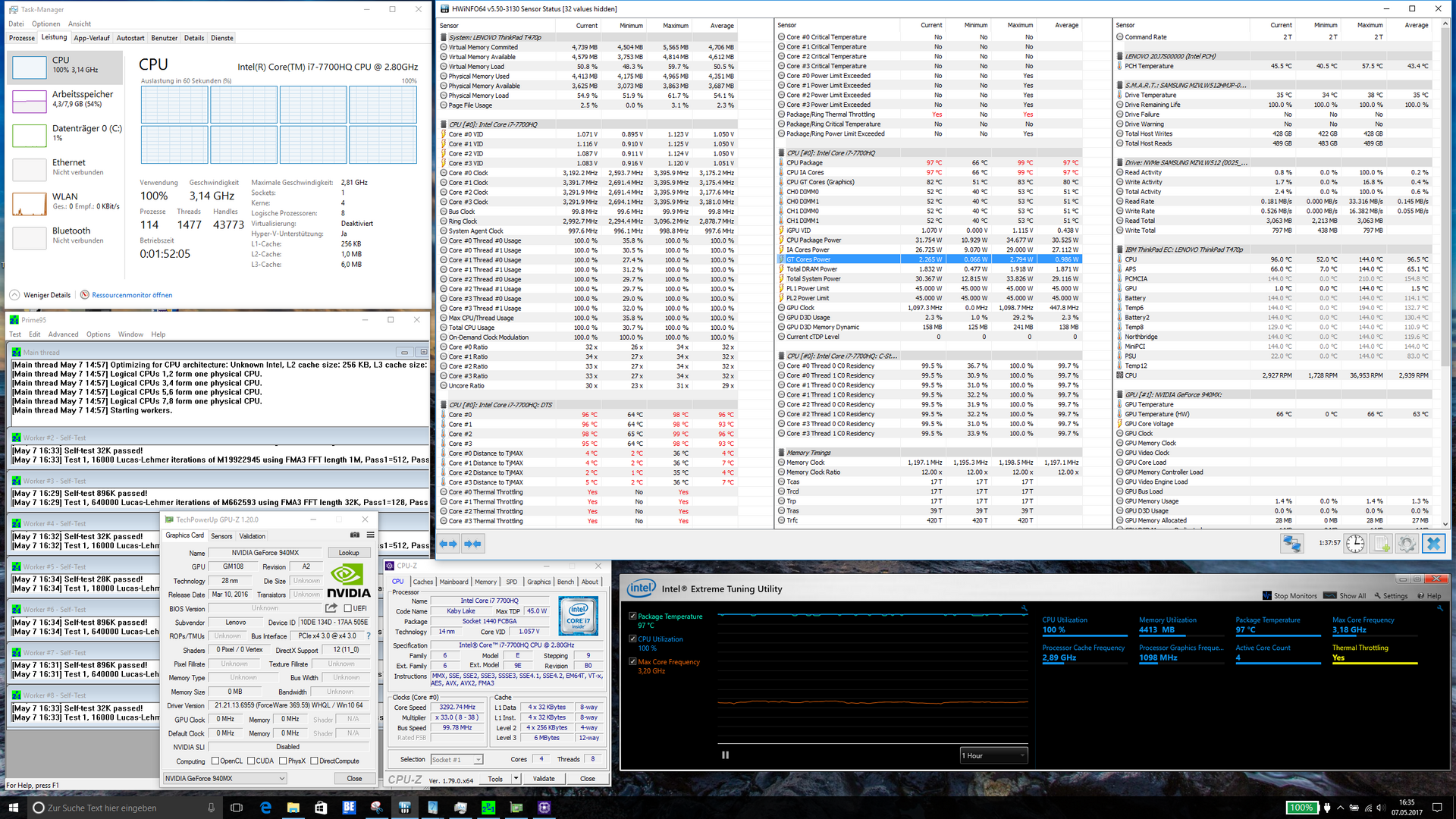Toggle the UEFI checkbox in GPU-Z

pyautogui.click(x=348, y=608)
